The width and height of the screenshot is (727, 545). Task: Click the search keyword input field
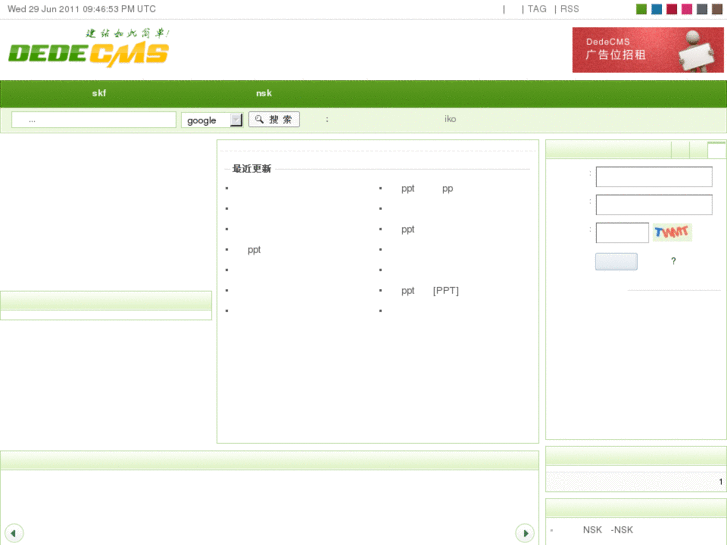[94, 120]
